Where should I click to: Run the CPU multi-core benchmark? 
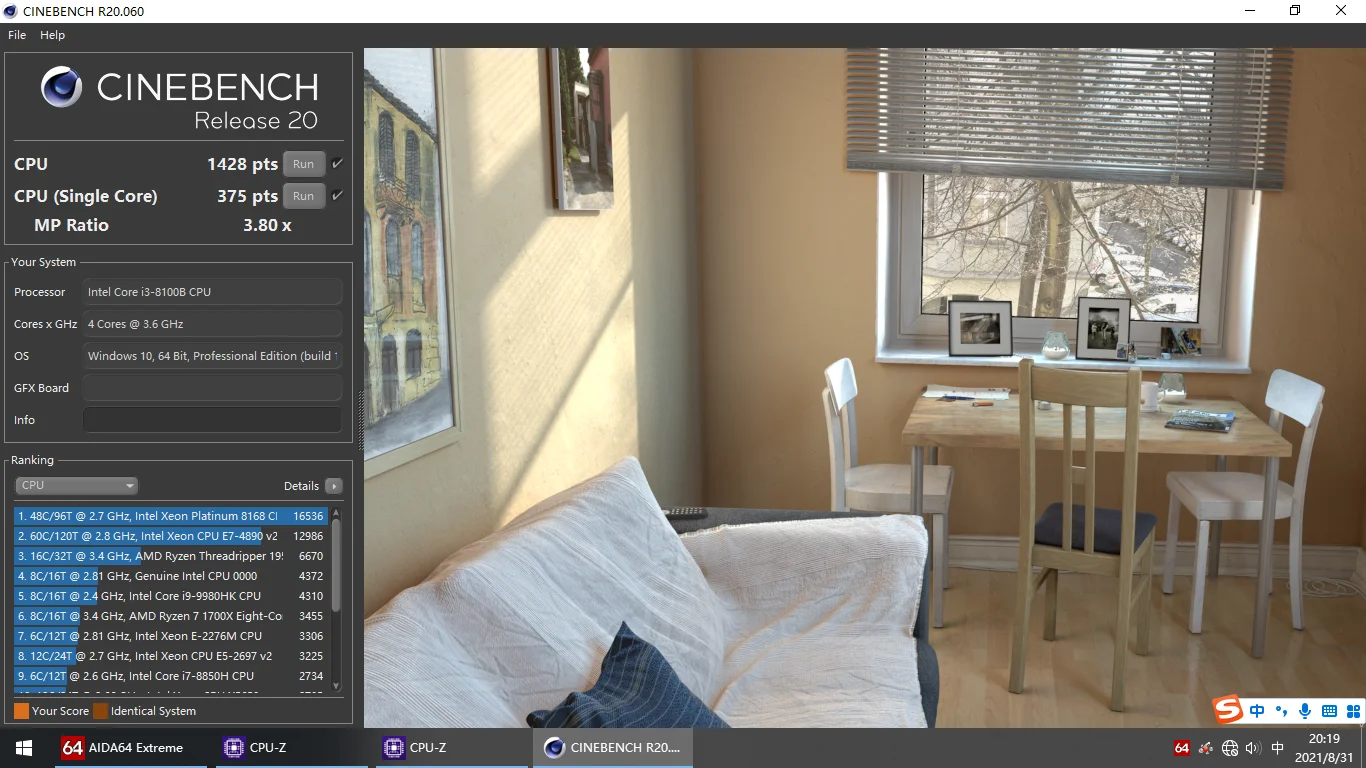click(x=304, y=164)
